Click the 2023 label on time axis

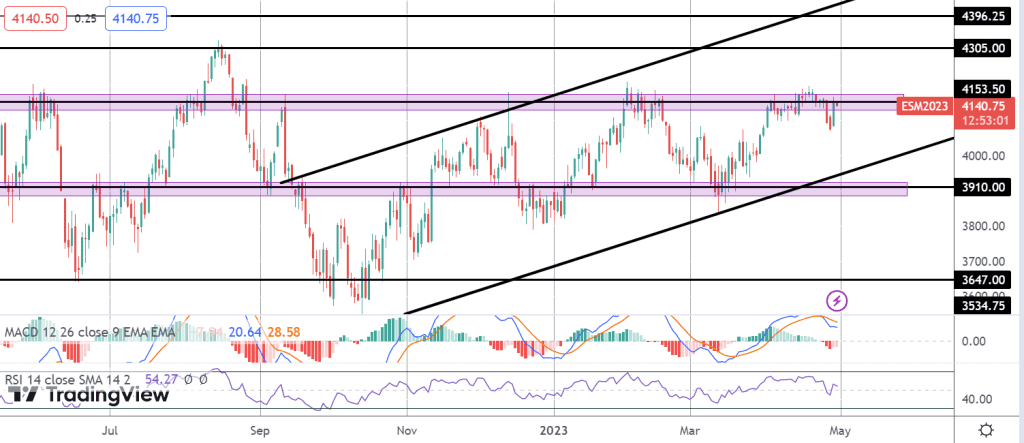556,429
